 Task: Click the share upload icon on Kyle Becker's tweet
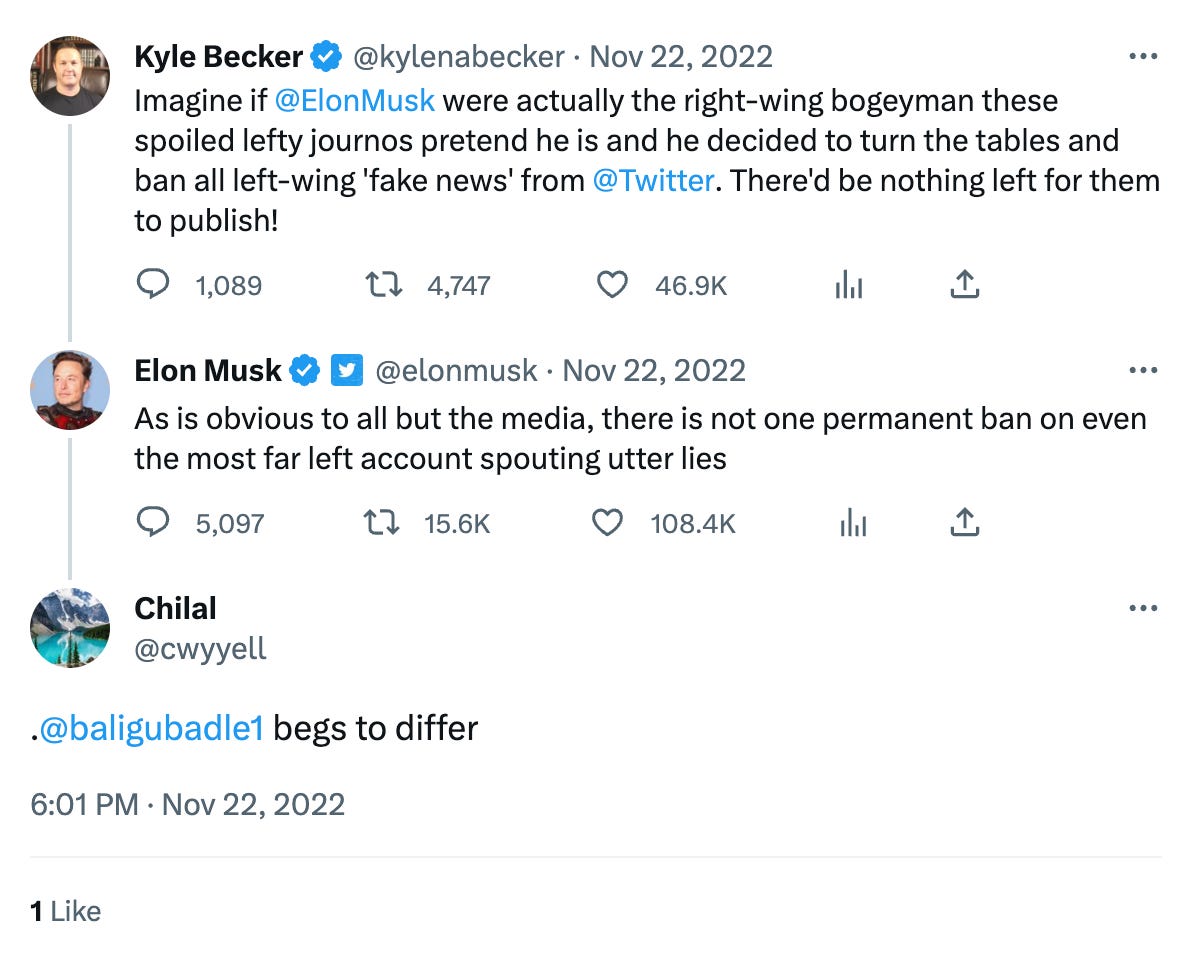(x=964, y=285)
